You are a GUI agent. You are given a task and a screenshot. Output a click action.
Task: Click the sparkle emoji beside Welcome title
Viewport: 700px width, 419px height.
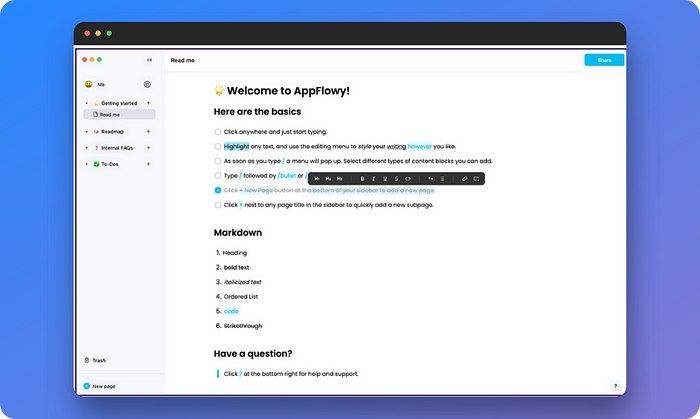(219, 91)
